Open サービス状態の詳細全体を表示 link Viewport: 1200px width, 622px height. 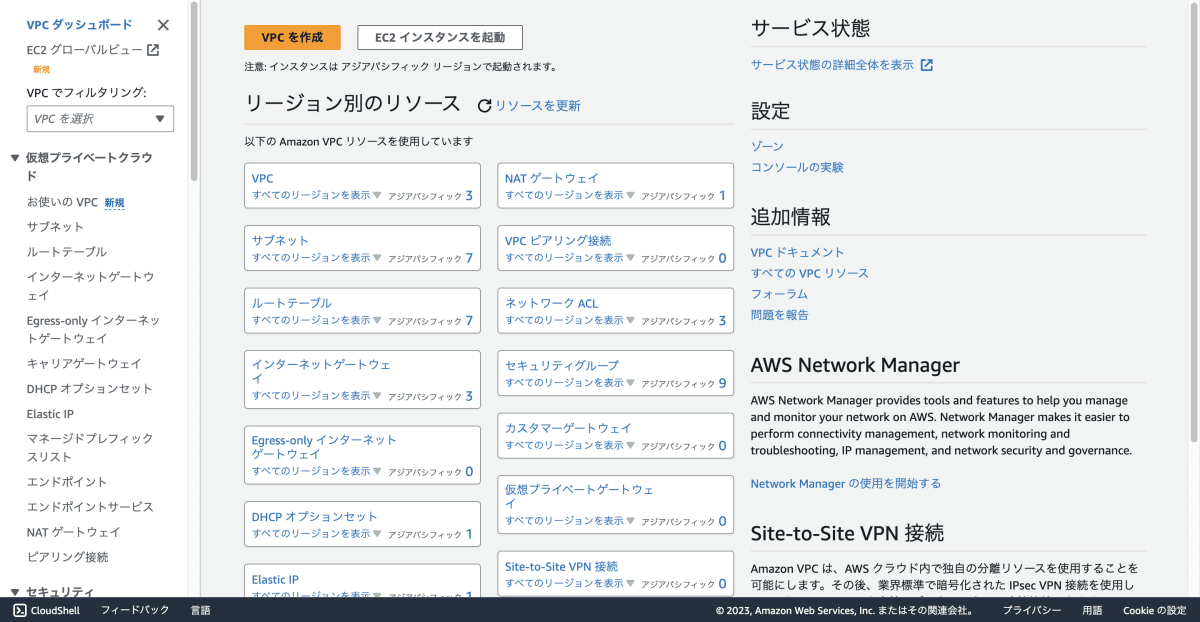click(x=832, y=65)
